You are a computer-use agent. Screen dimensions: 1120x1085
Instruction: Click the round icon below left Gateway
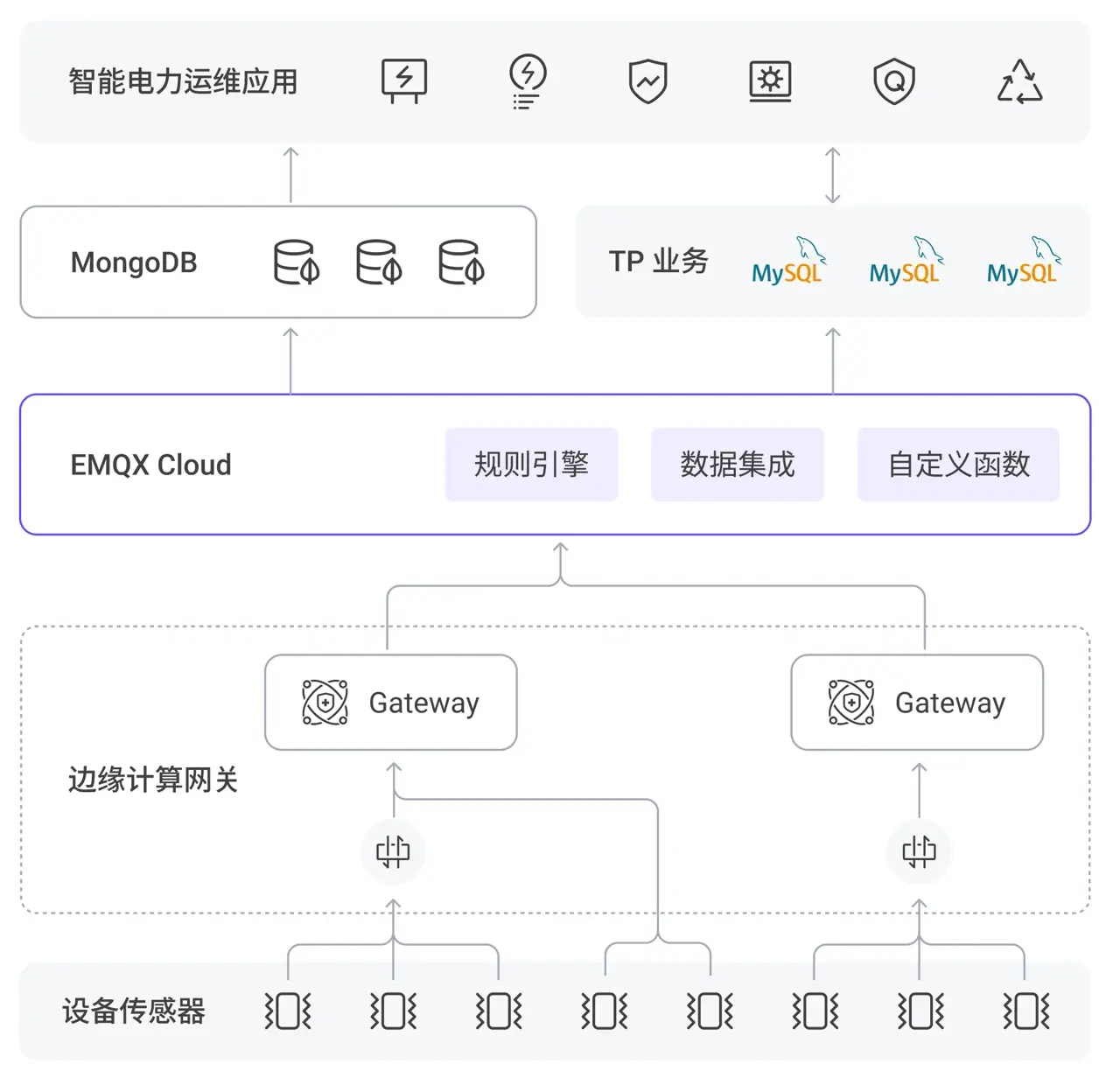coord(393,850)
